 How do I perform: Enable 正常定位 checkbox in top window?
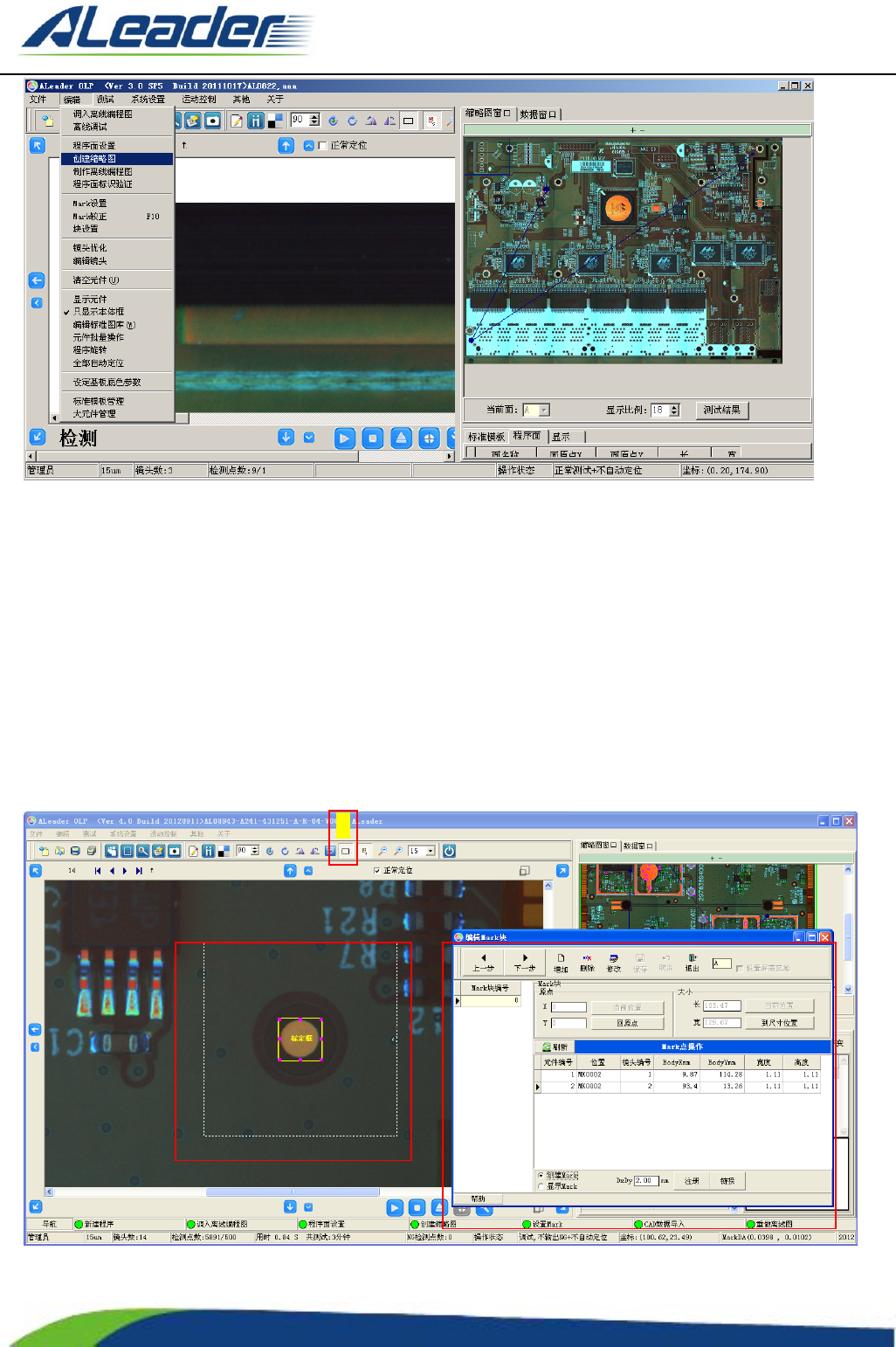click(322, 146)
